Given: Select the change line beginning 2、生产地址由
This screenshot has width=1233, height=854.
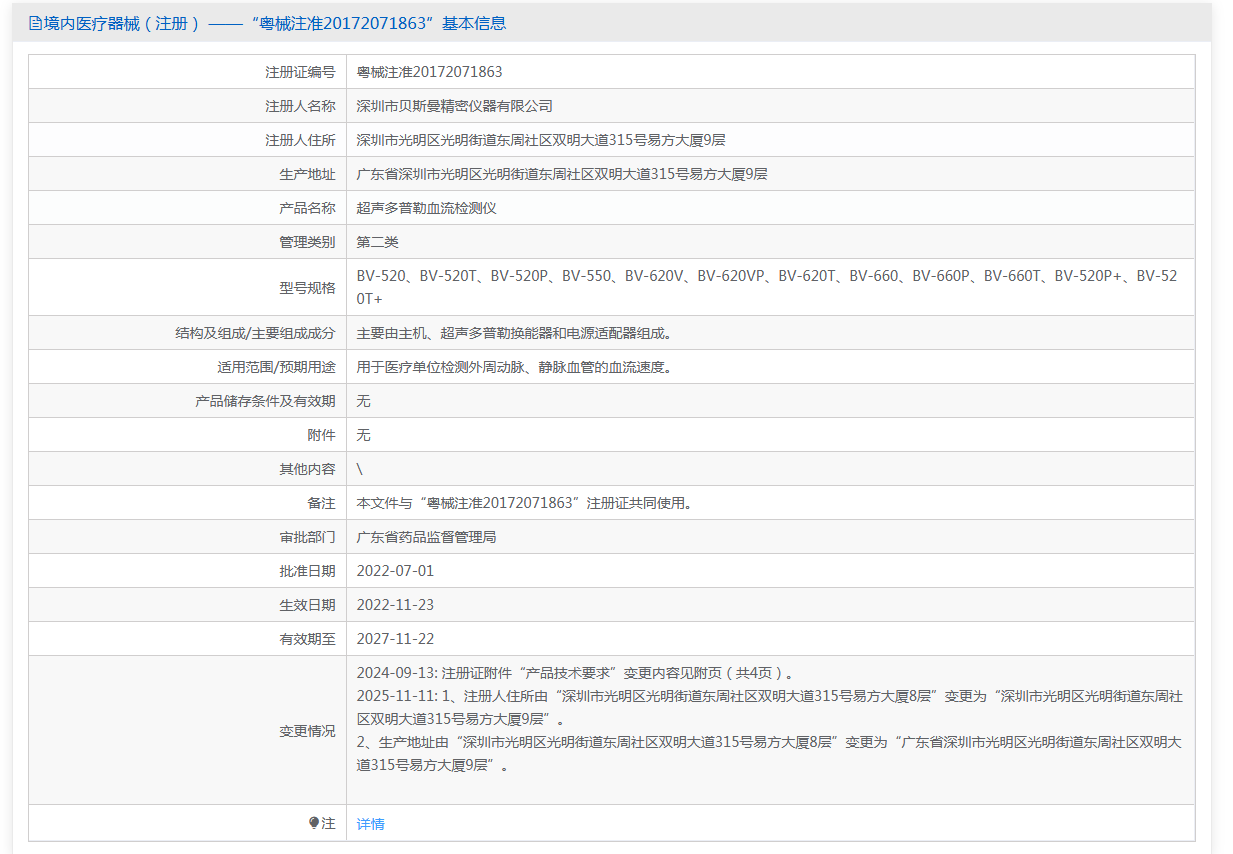Looking at the screenshot, I should tap(769, 754).
